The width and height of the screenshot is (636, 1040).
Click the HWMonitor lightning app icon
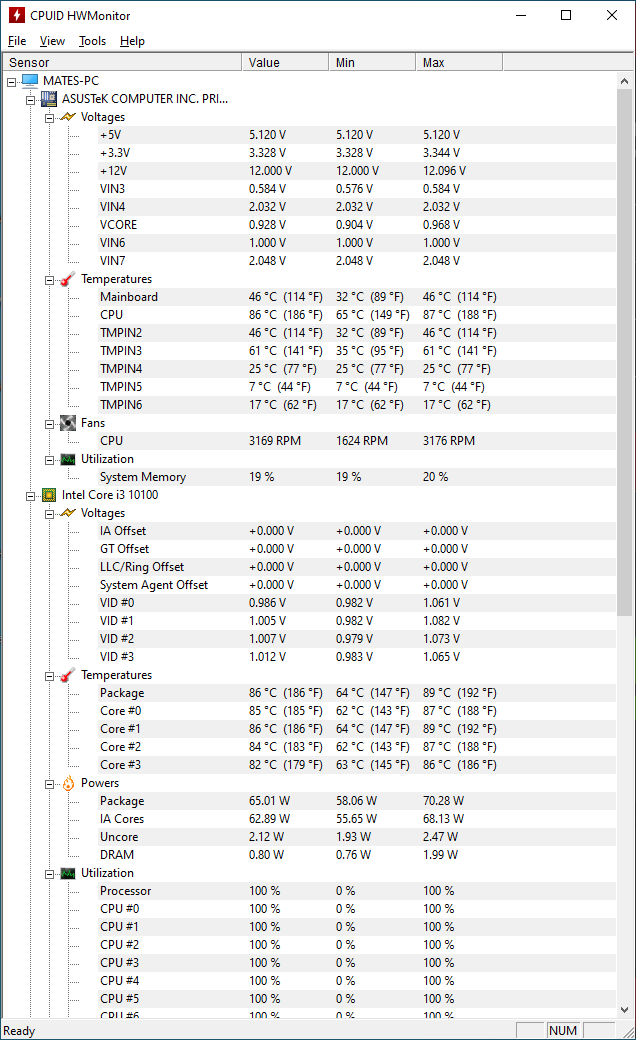pyautogui.click(x=16, y=15)
